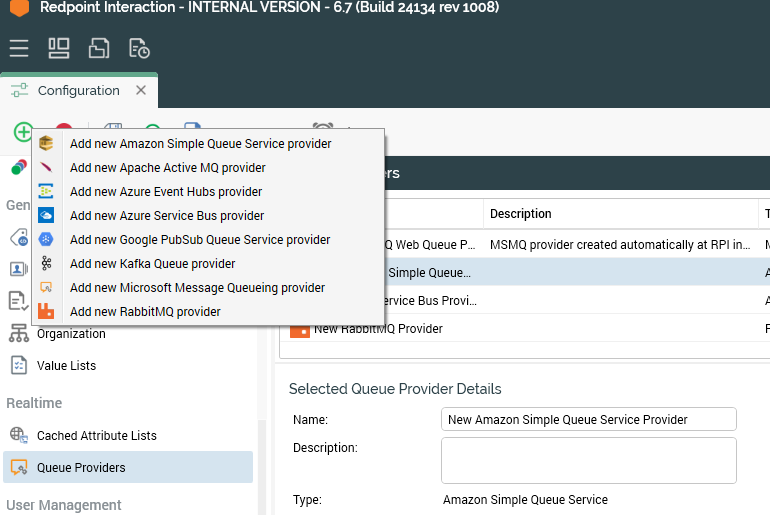Click the scheduled tasks clock icon
The height and width of the screenshot is (515, 770).
139,48
